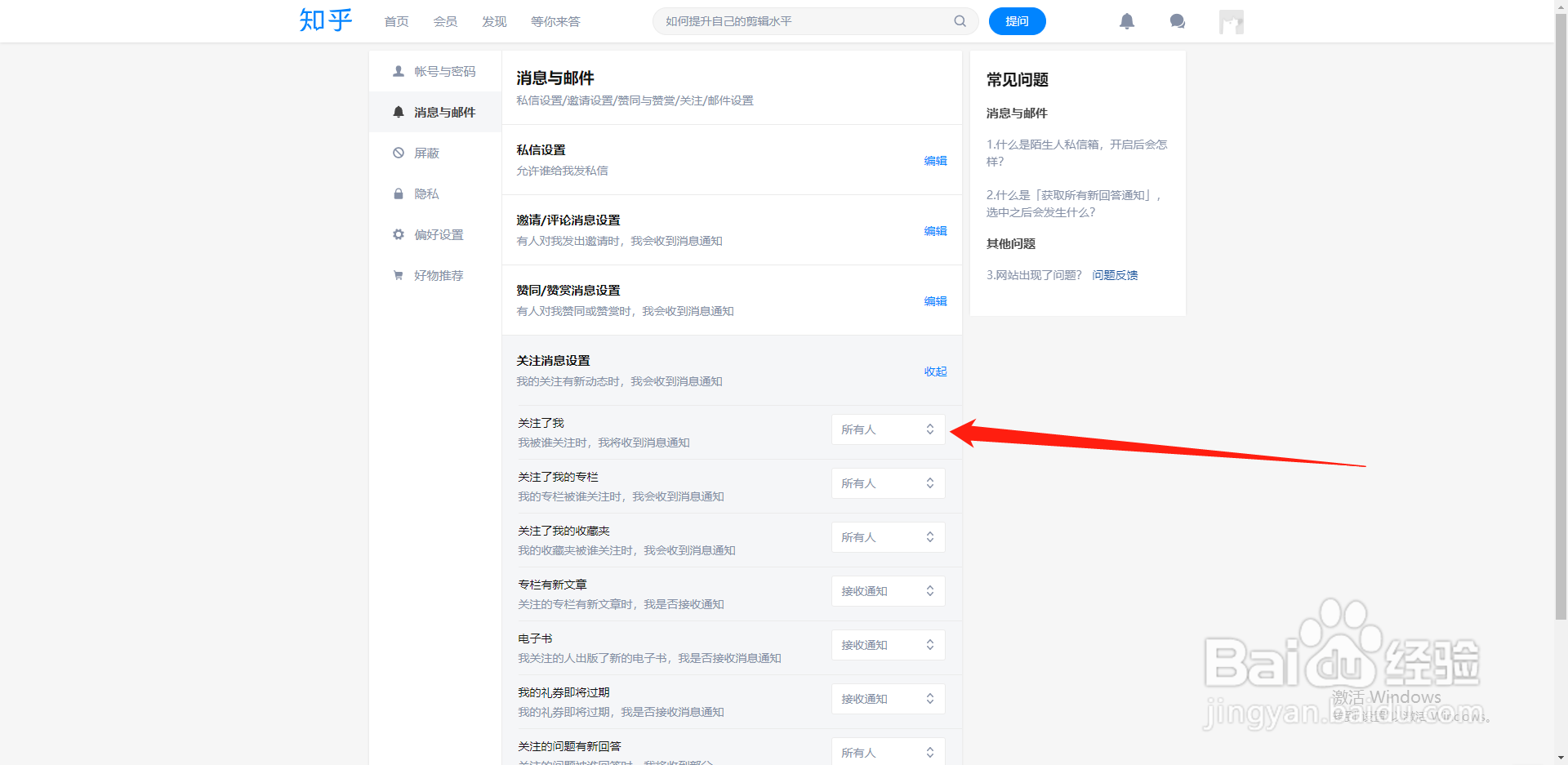Select the account and password sidebar icon

399,71
